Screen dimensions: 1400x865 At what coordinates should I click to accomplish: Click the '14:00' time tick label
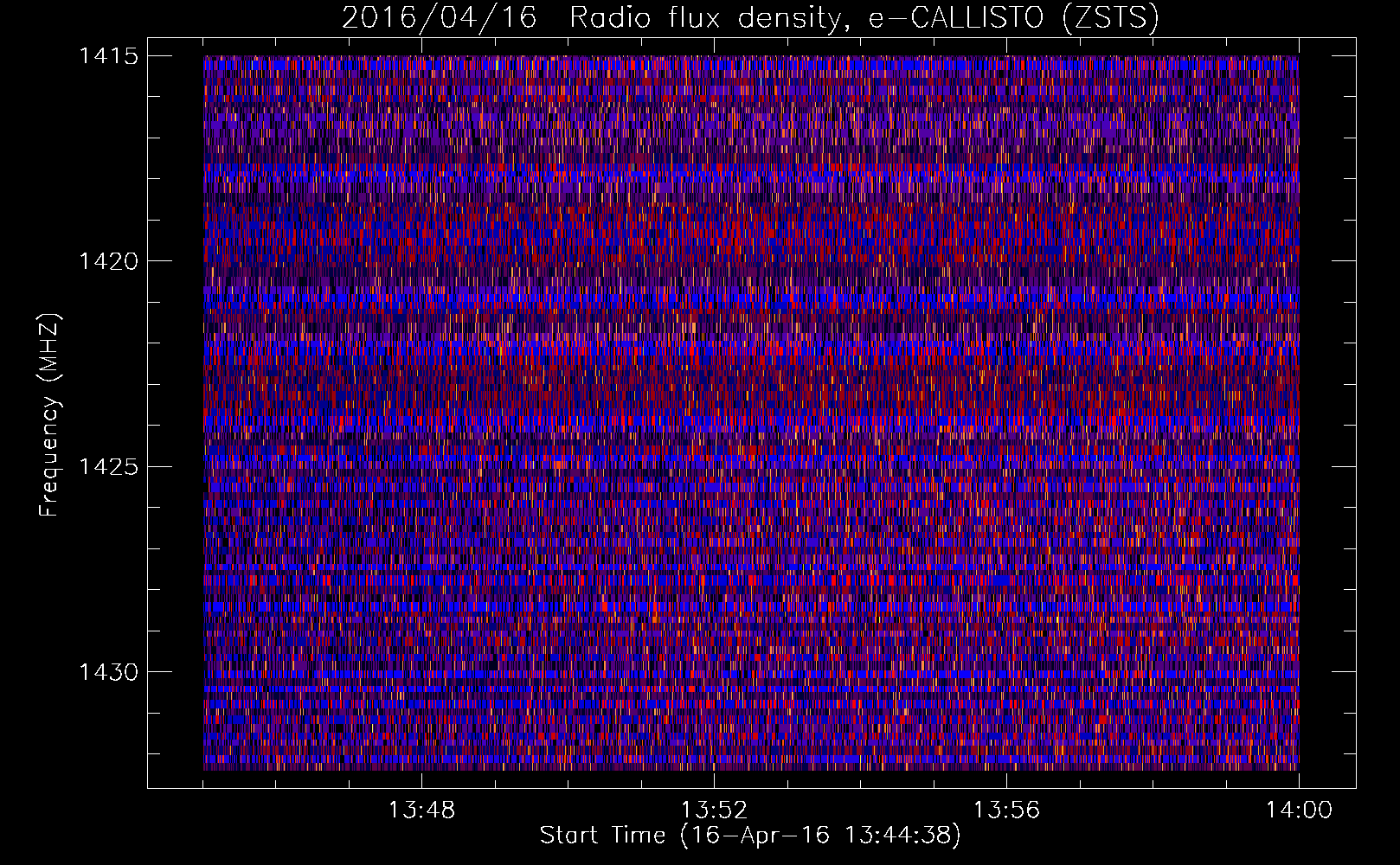pyautogui.click(x=1299, y=811)
